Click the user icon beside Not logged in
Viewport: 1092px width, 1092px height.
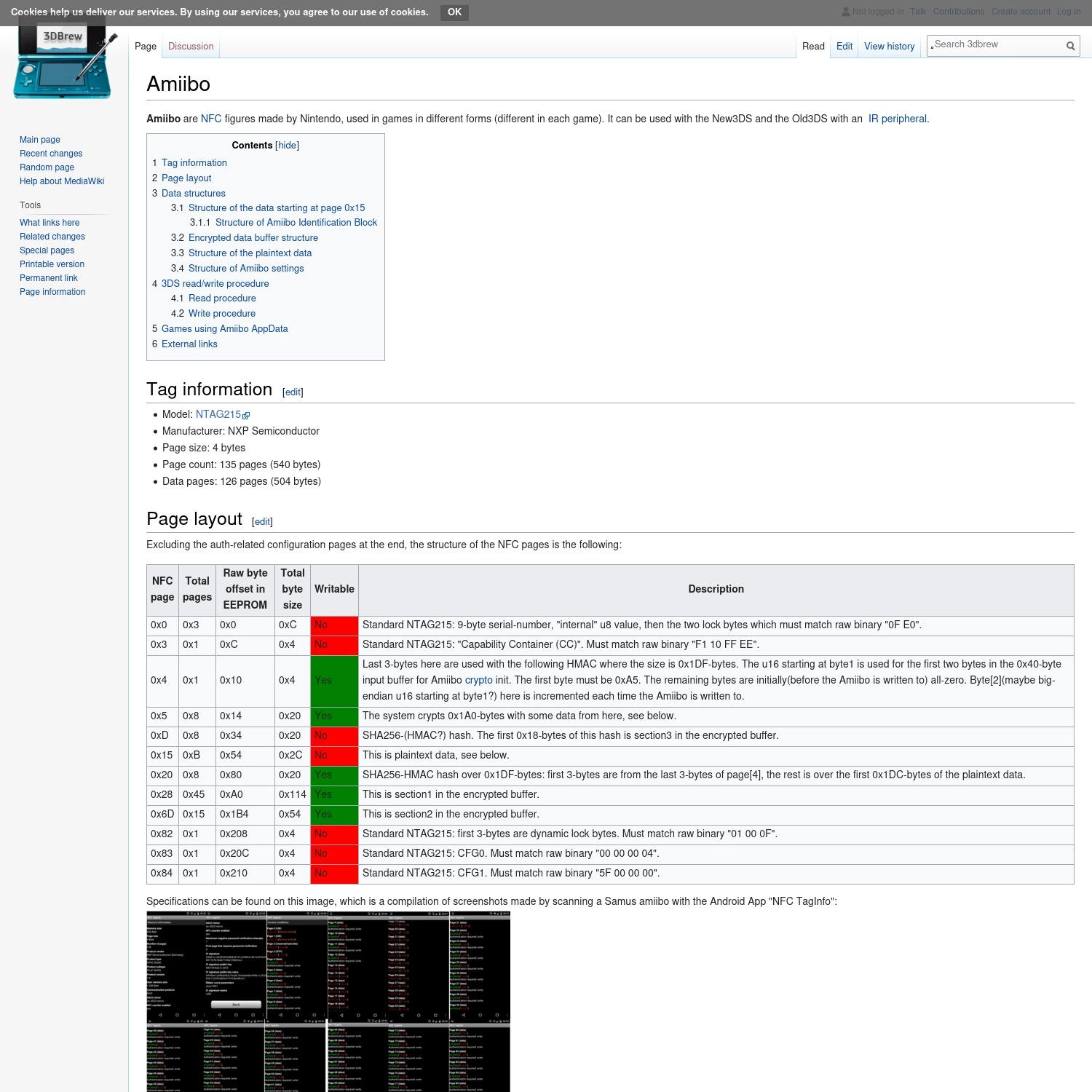(845, 12)
